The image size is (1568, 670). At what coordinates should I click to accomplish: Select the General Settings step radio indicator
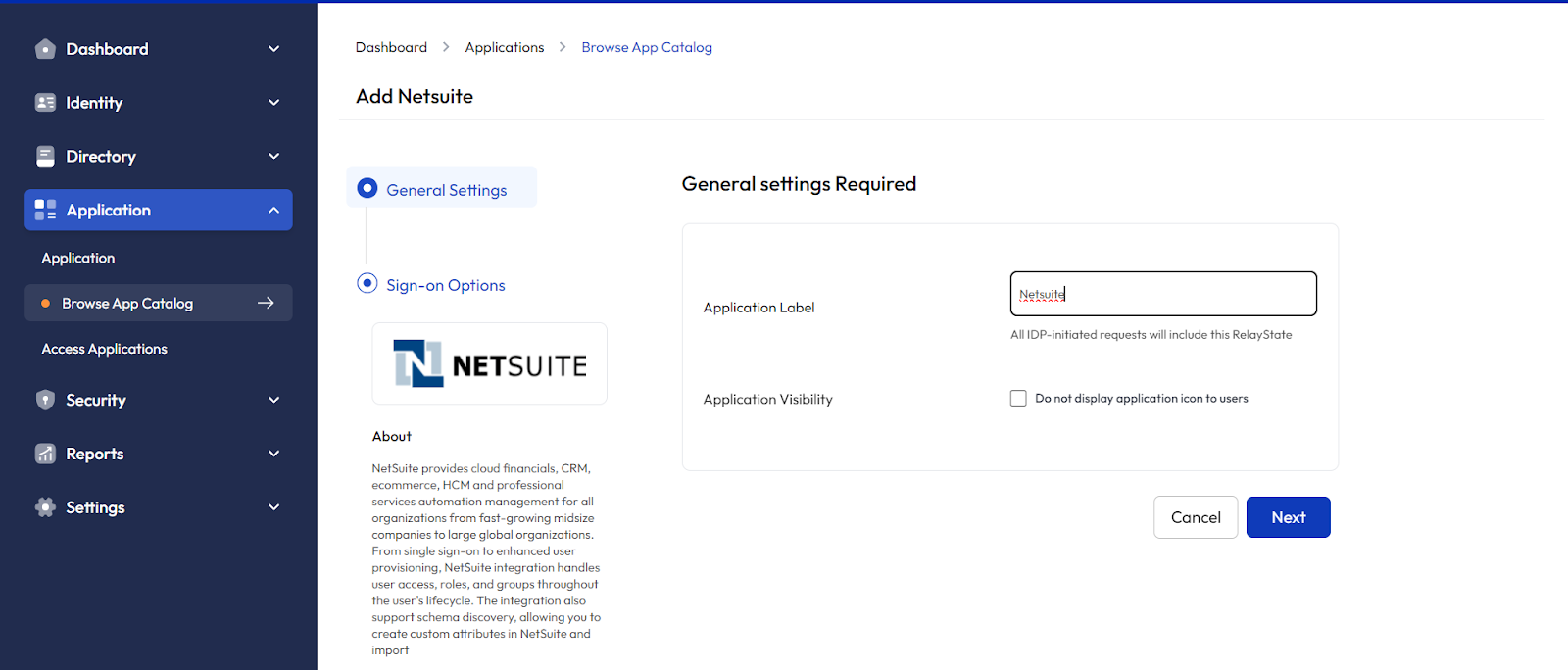367,188
